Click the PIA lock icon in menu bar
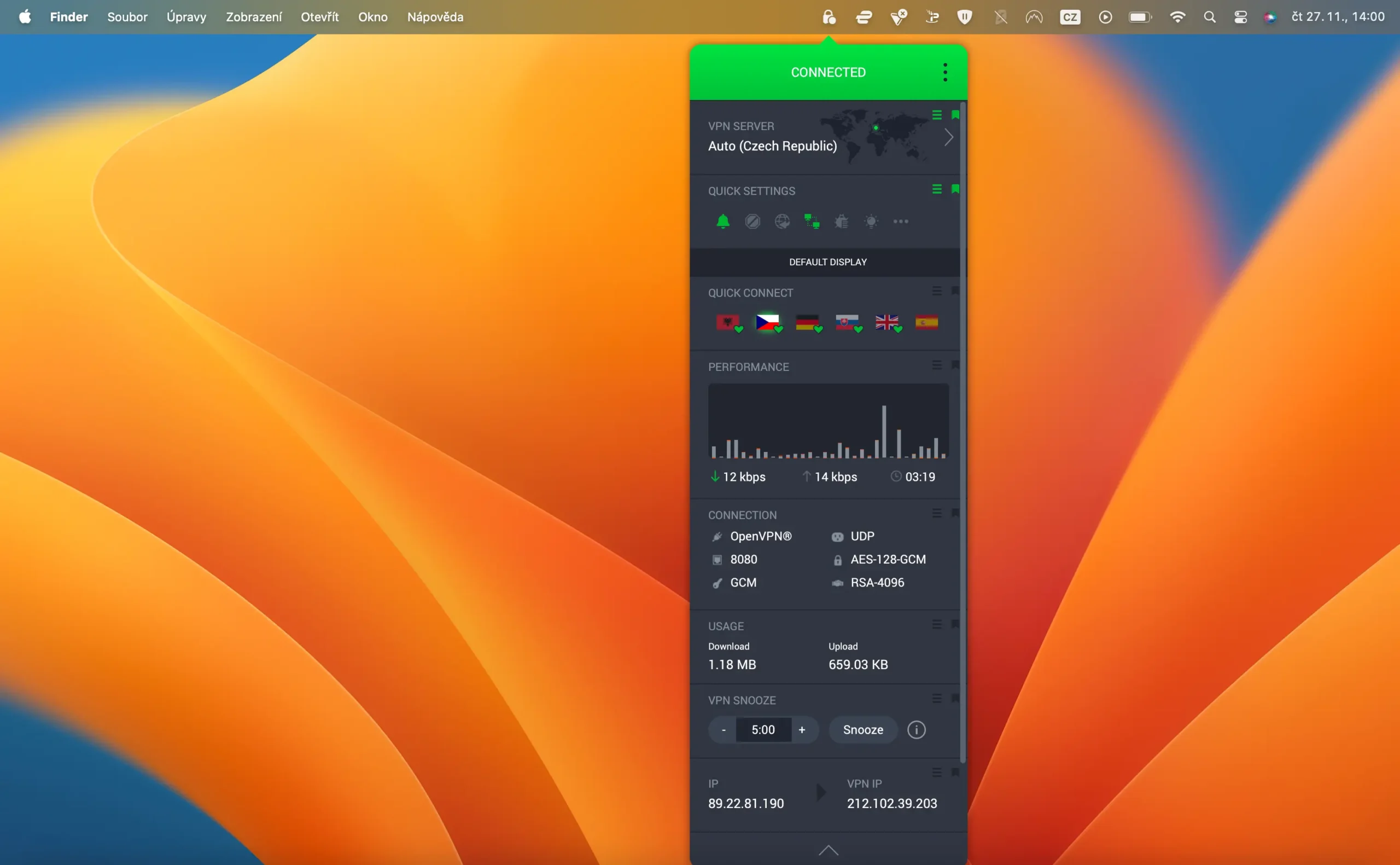This screenshot has height=865, width=1400. coord(829,16)
